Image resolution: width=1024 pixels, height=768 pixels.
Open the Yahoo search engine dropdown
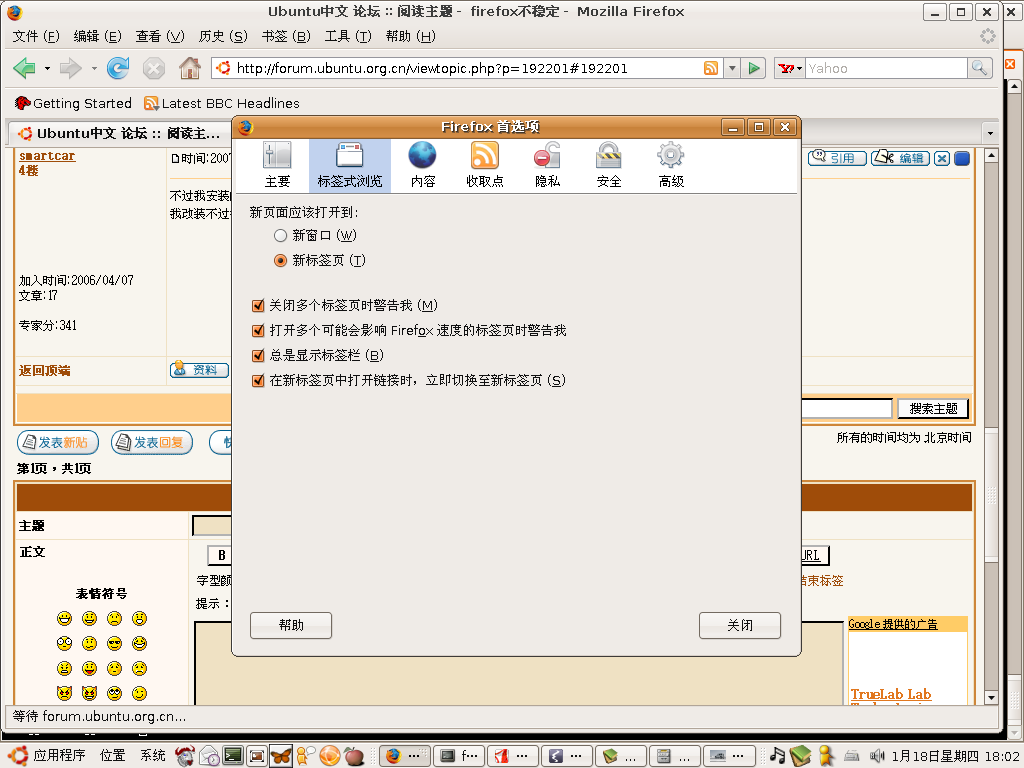click(790, 68)
